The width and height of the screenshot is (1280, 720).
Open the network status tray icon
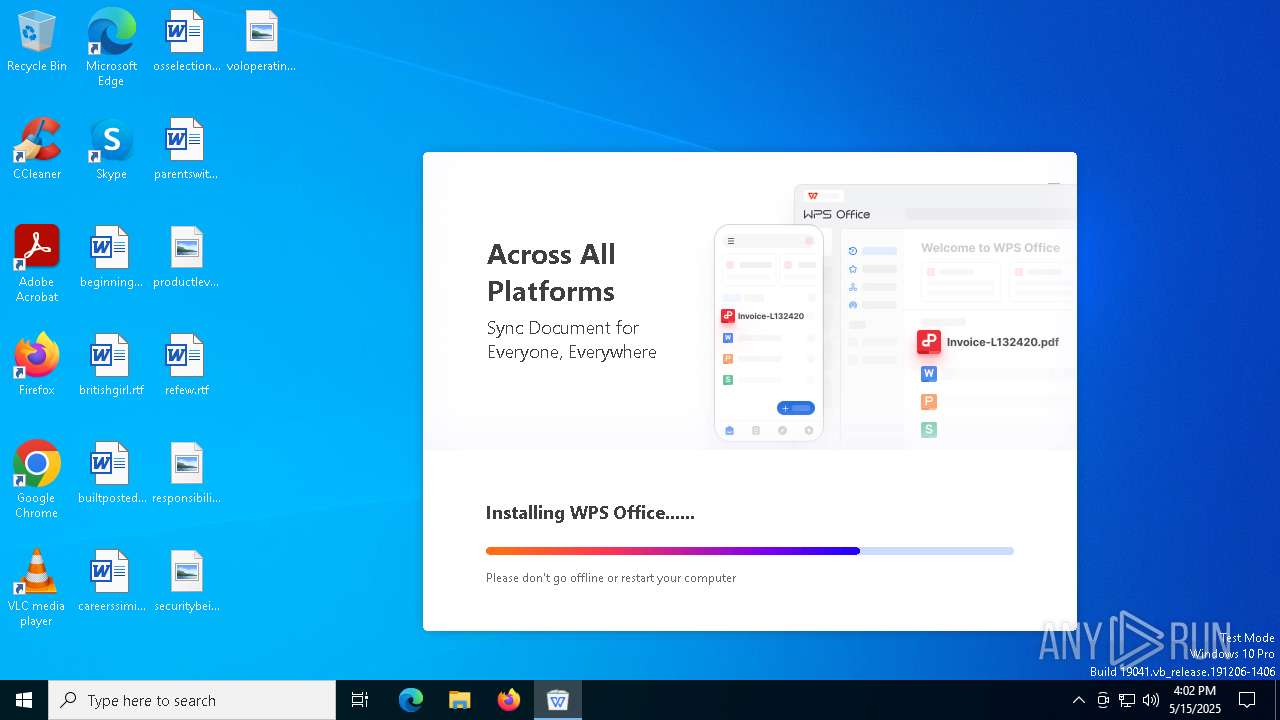point(1127,700)
